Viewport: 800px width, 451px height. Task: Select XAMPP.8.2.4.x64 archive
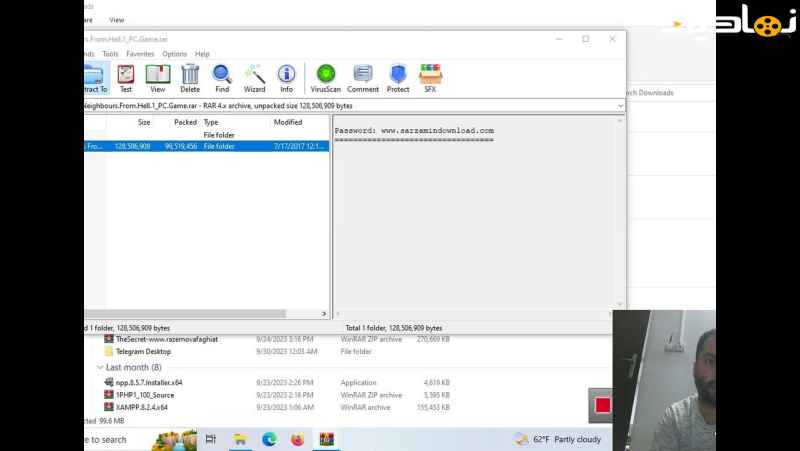click(141, 407)
